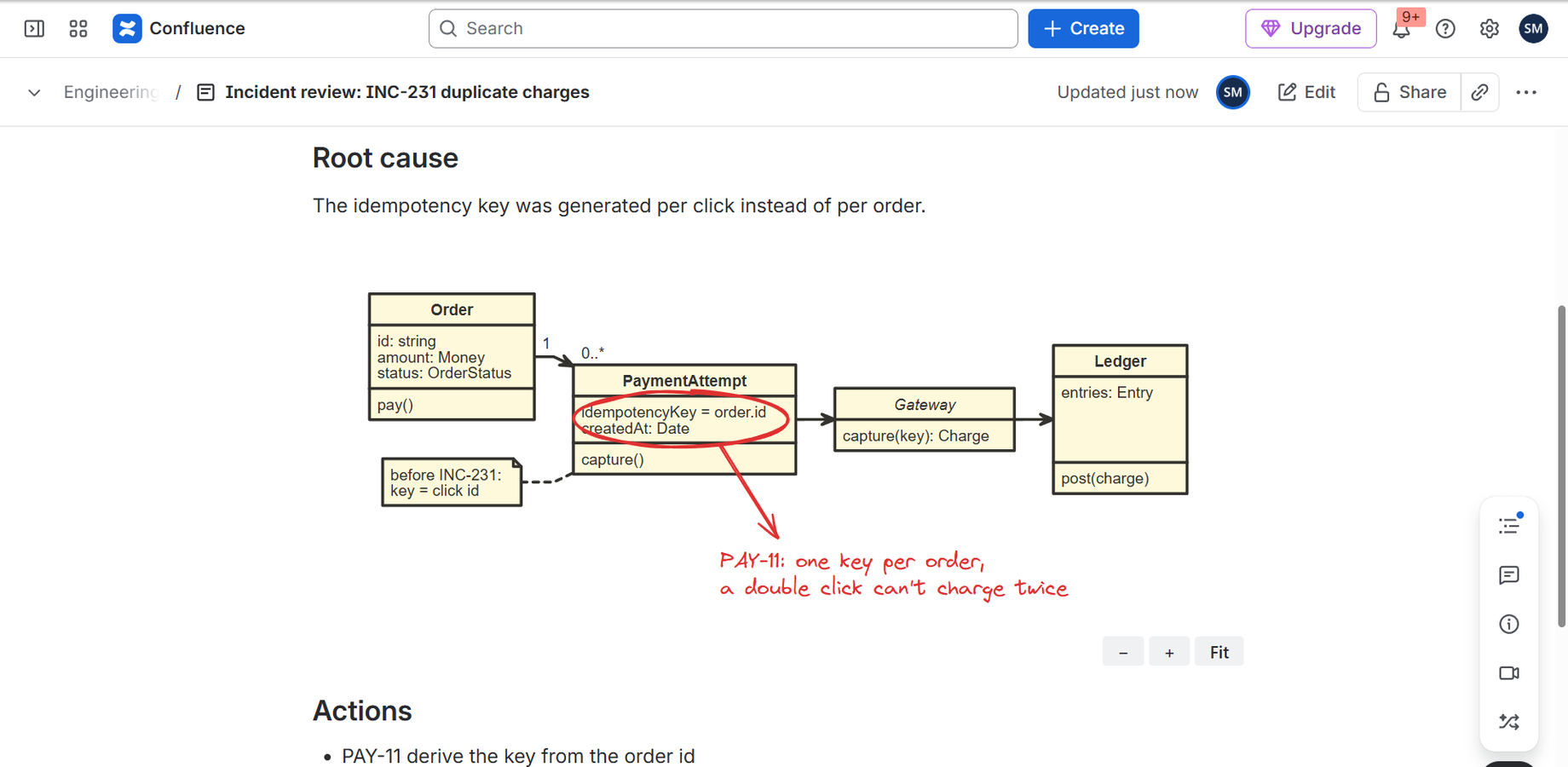This screenshot has width=1568, height=767.
Task: Click the page vertical scrollbar
Action: point(1561,466)
